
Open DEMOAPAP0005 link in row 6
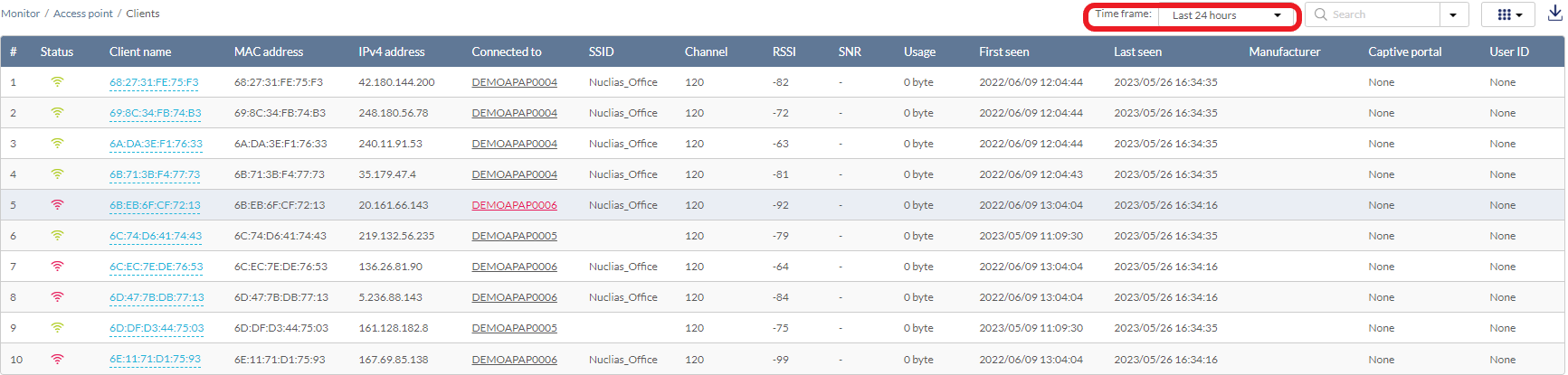(x=514, y=236)
